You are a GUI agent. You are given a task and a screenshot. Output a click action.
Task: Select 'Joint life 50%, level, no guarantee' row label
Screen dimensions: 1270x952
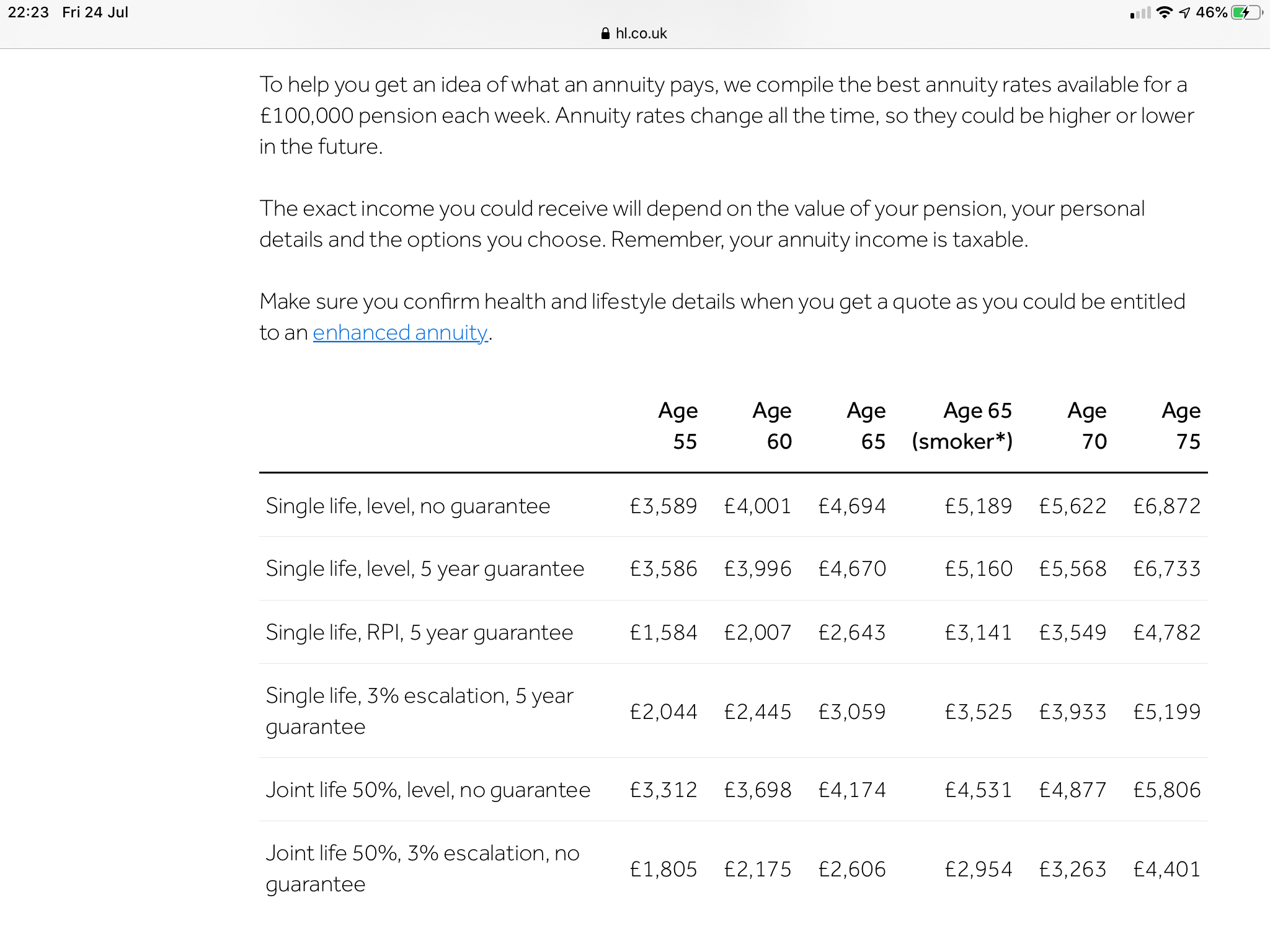click(428, 790)
